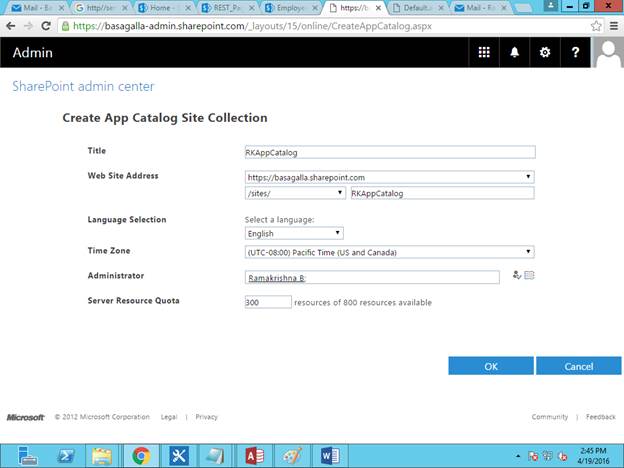Expand the /sites/ managed path dropdown
This screenshot has height=468, width=624.
[294, 193]
